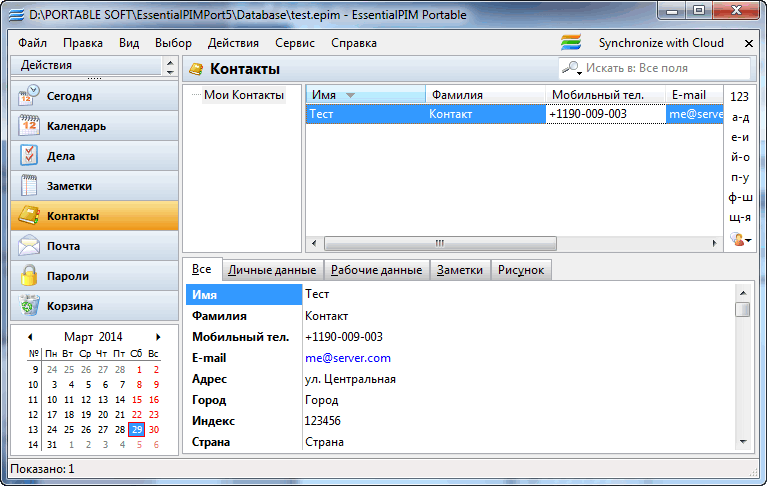Expand the Действия dropdown panel
The image size is (767, 486).
168,66
